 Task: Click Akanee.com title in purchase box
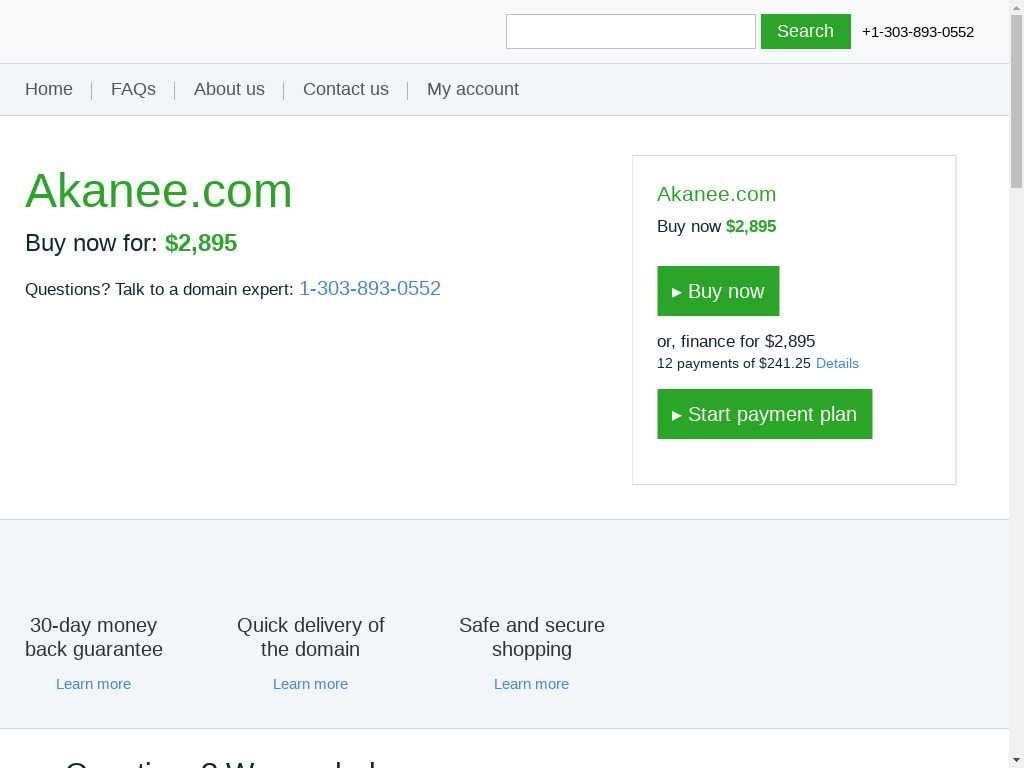[x=716, y=194]
